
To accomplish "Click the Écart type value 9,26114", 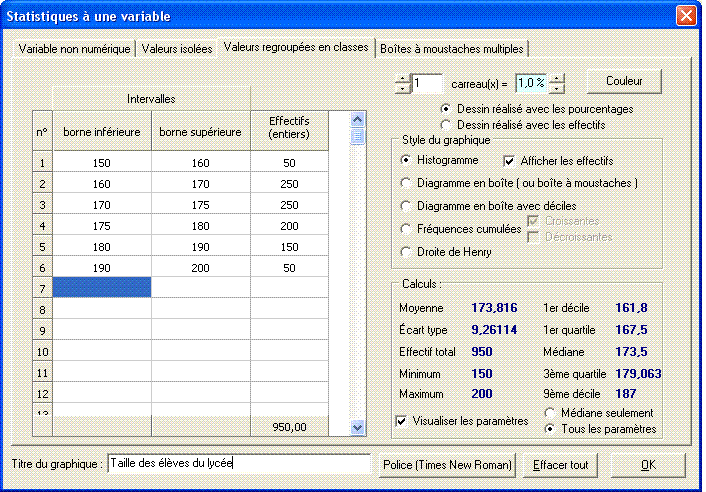I will tap(494, 330).
